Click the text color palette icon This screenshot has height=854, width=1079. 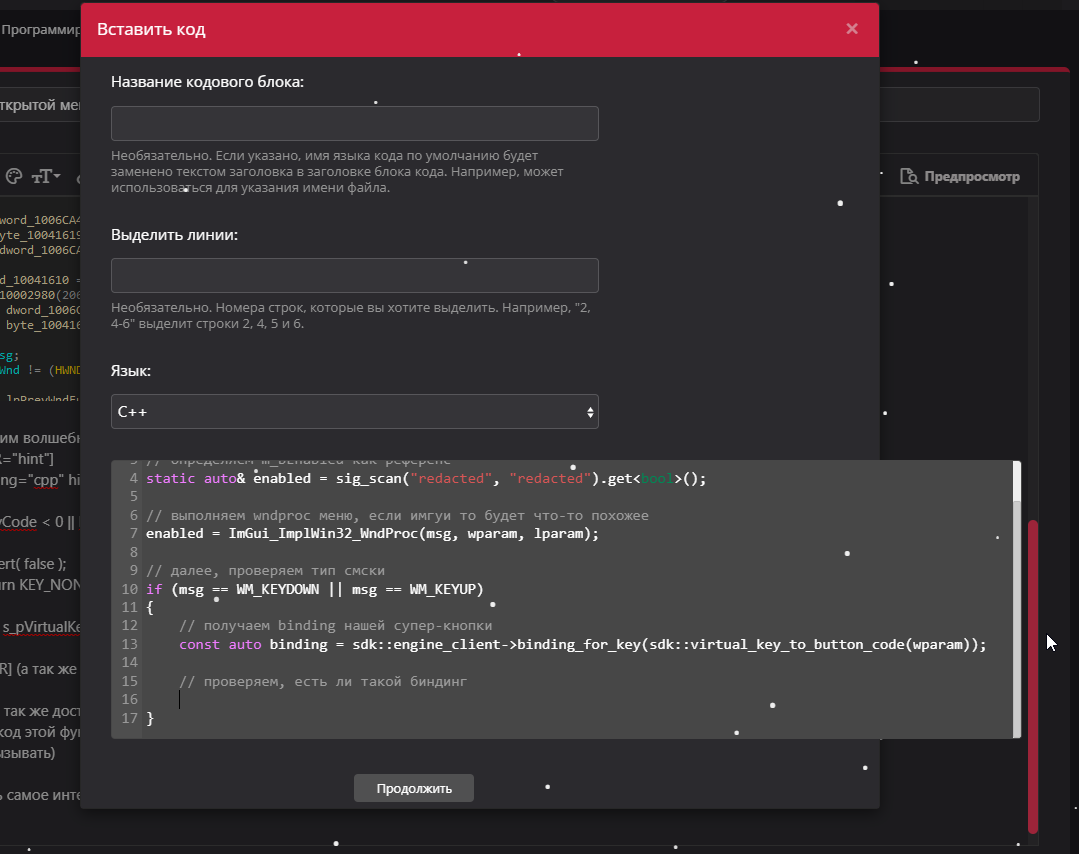coord(14,177)
